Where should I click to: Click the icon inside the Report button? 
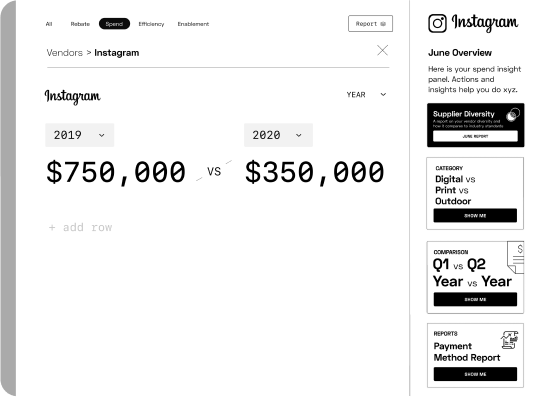coord(383,24)
